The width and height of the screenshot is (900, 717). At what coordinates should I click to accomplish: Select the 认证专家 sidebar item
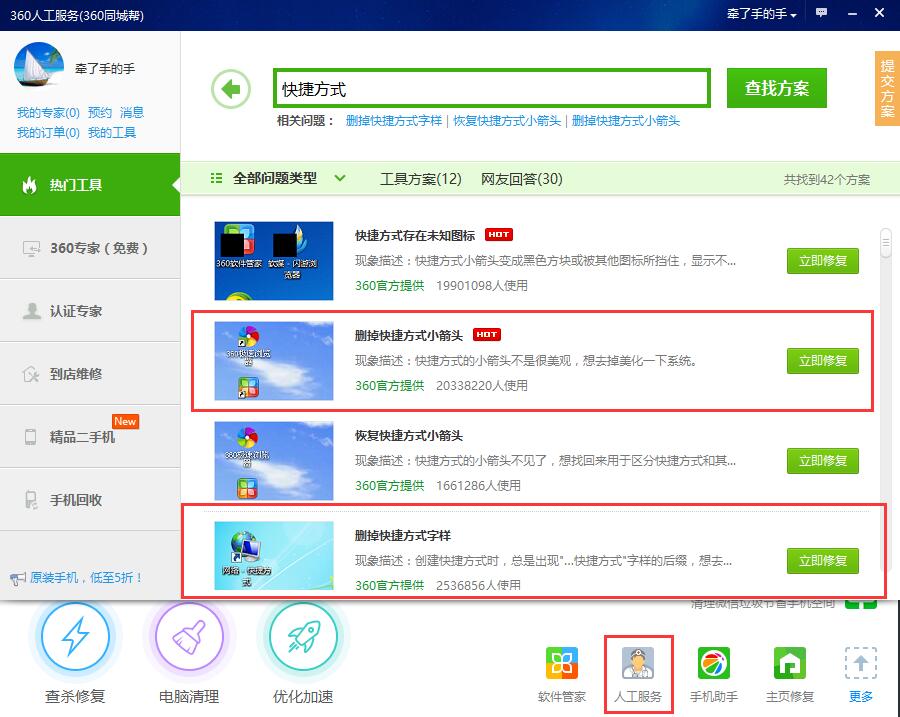coord(90,311)
